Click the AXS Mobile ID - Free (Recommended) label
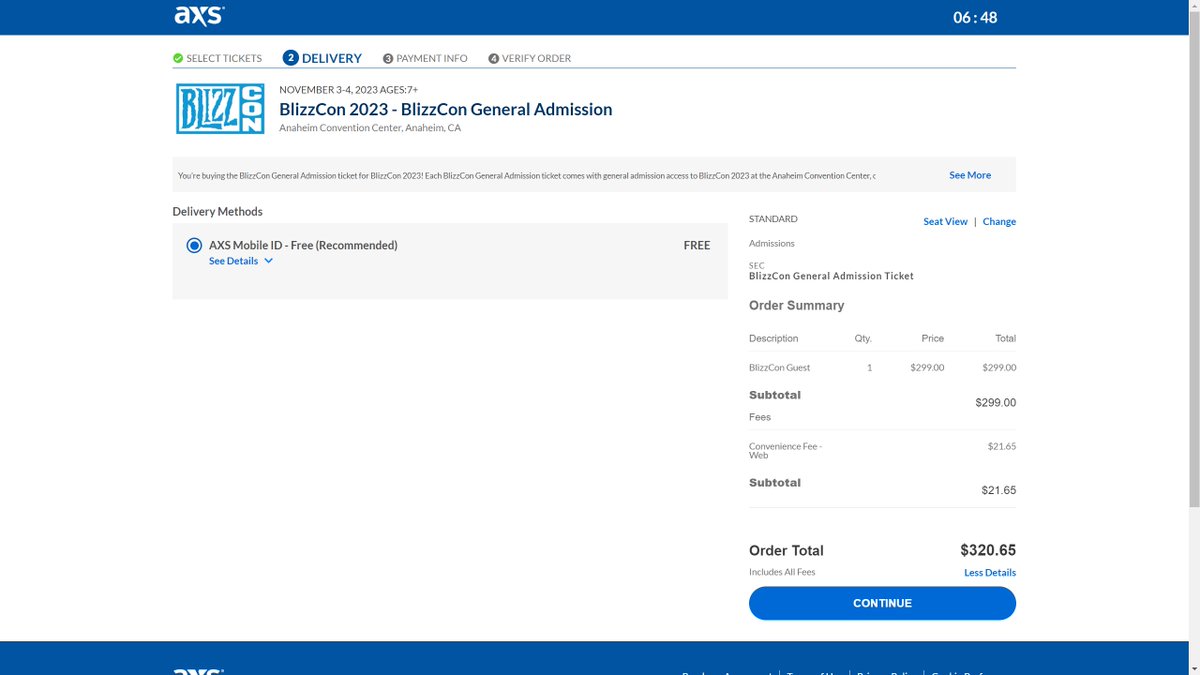 coord(303,245)
